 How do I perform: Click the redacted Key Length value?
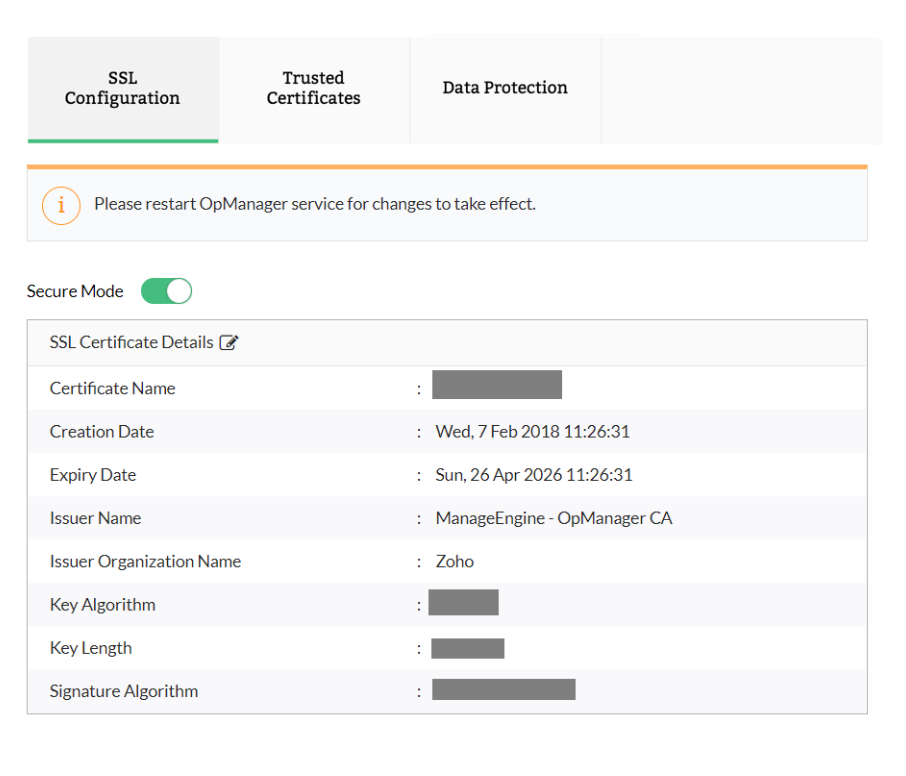467,648
